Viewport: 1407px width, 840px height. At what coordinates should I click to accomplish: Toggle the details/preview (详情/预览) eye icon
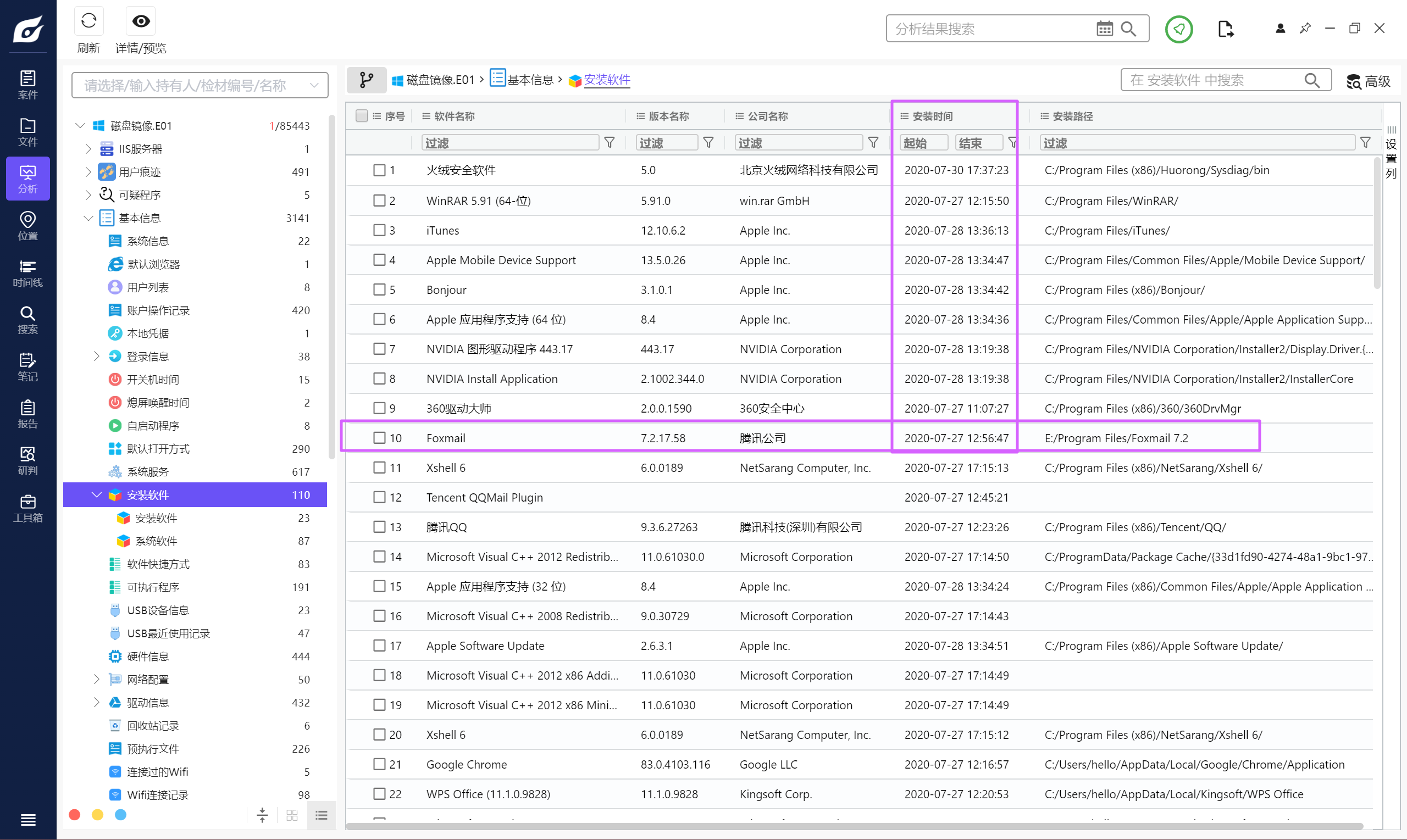click(140, 21)
